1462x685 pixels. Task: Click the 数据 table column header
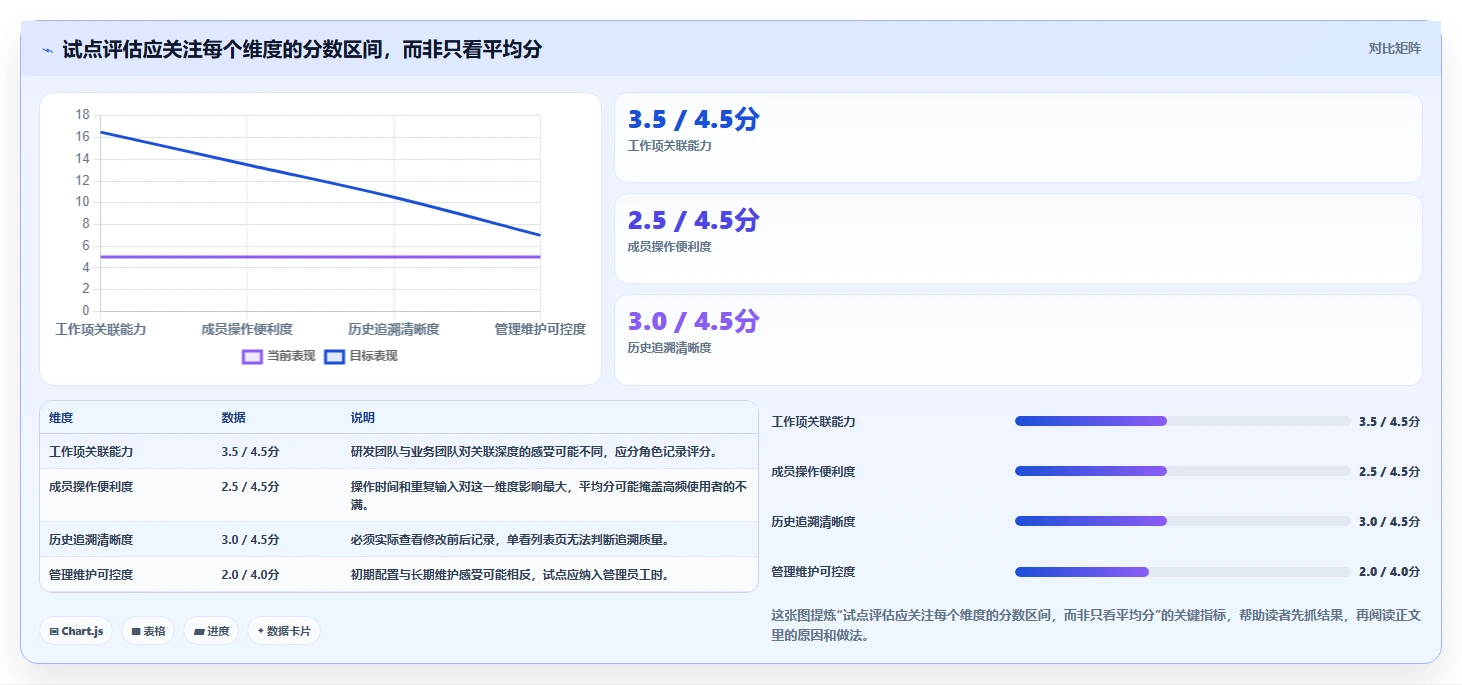pos(233,418)
